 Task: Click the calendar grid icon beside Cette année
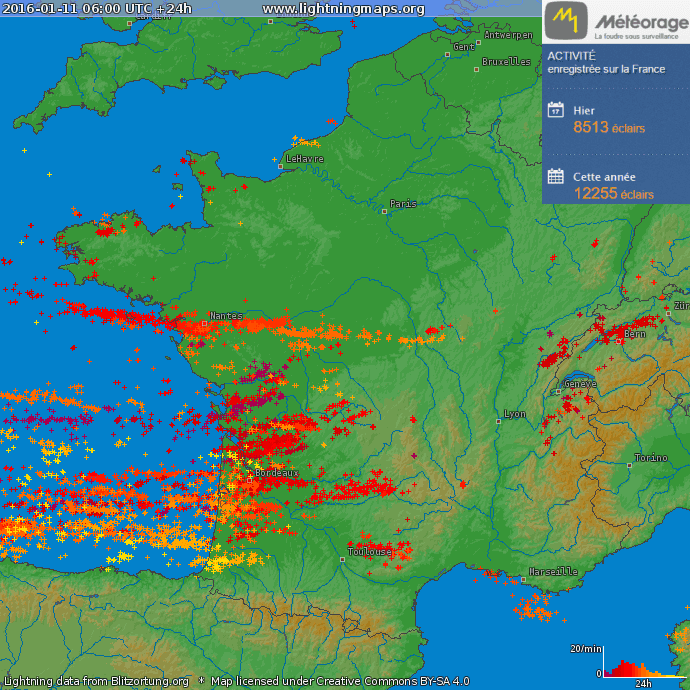(556, 177)
